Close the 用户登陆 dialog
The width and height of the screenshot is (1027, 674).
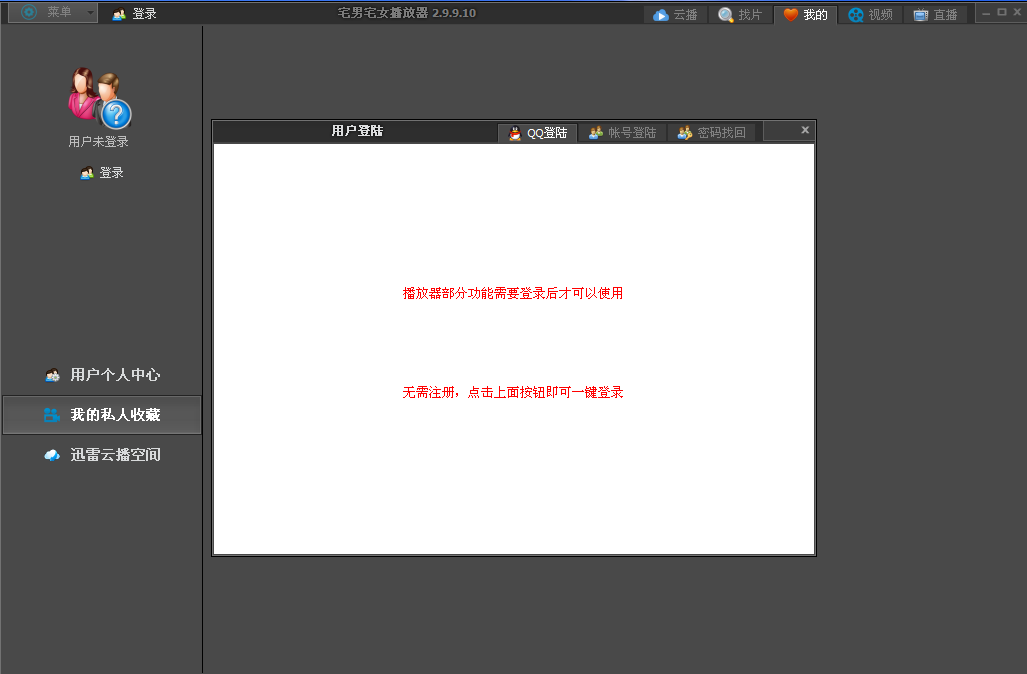point(805,130)
